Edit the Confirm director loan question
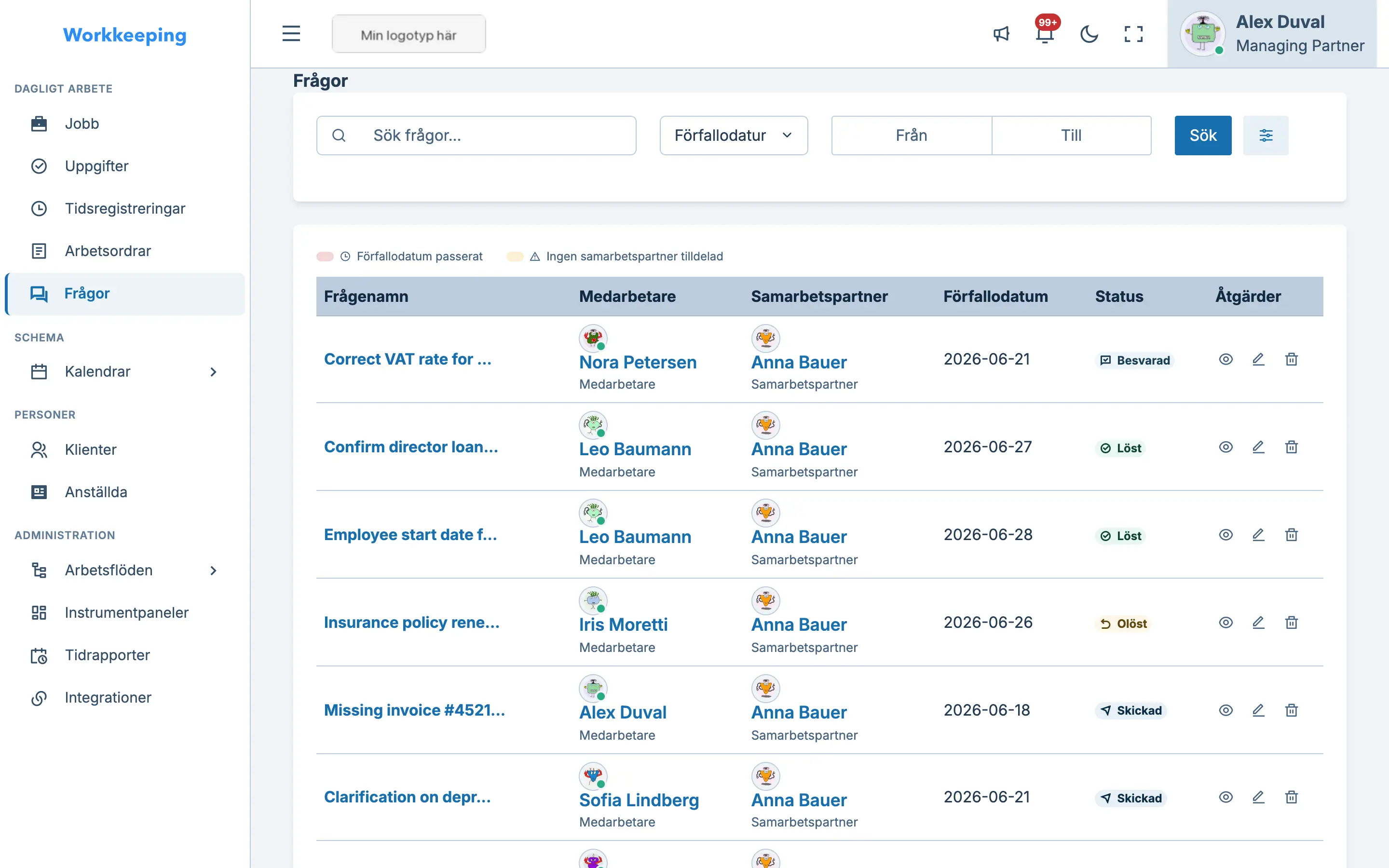The image size is (1389, 868). 1258,447
